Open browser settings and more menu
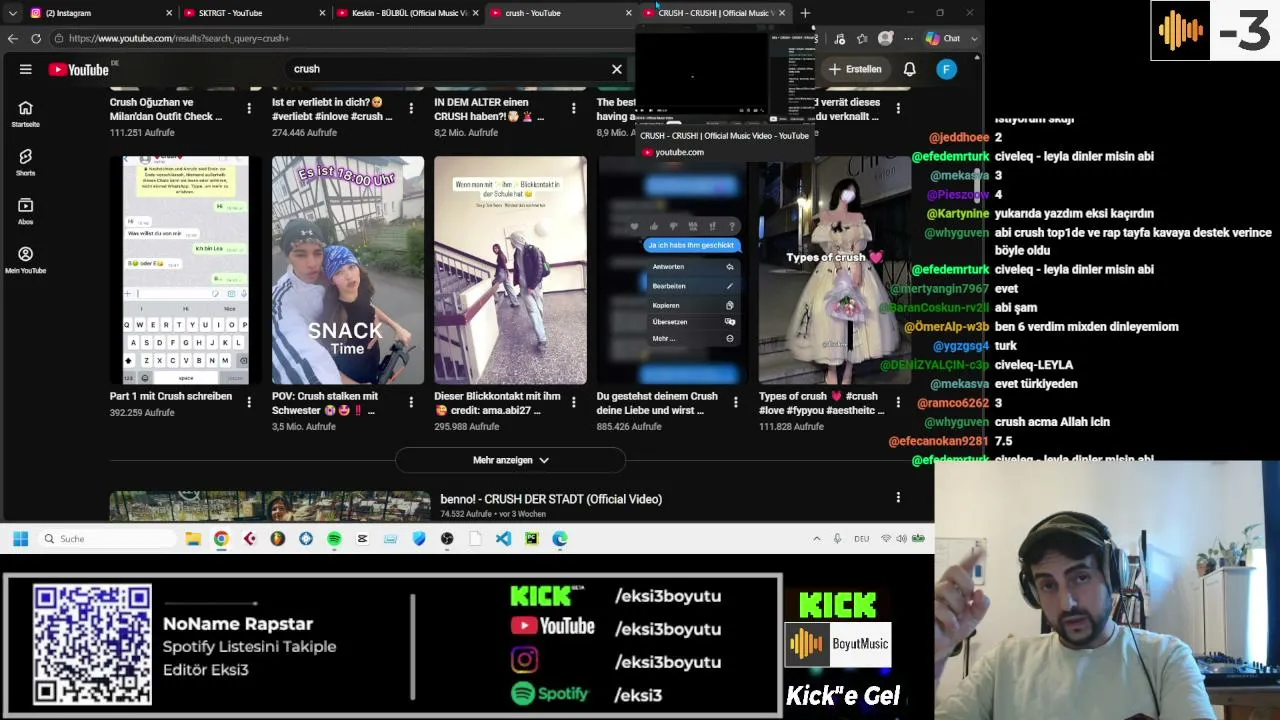 tap(908, 38)
